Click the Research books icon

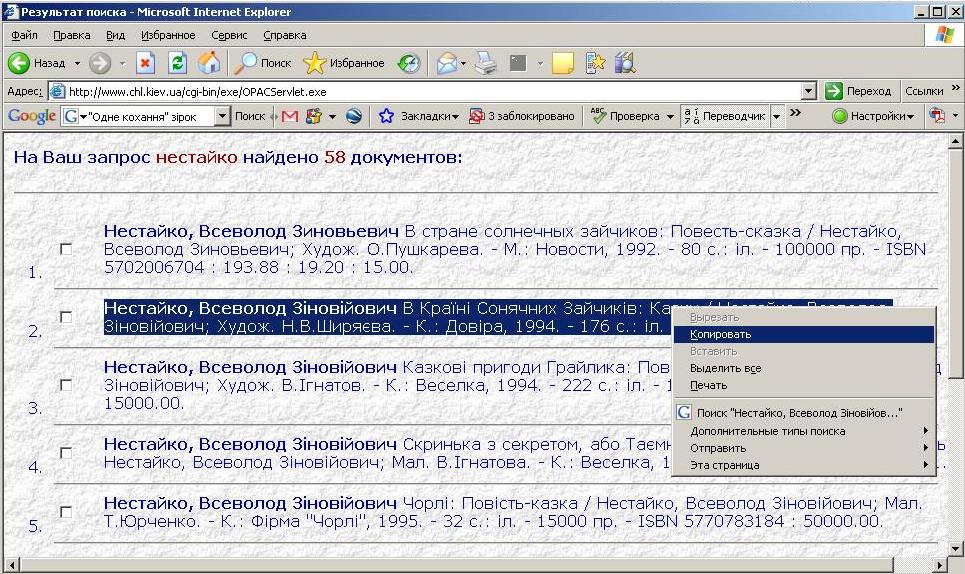click(x=625, y=63)
